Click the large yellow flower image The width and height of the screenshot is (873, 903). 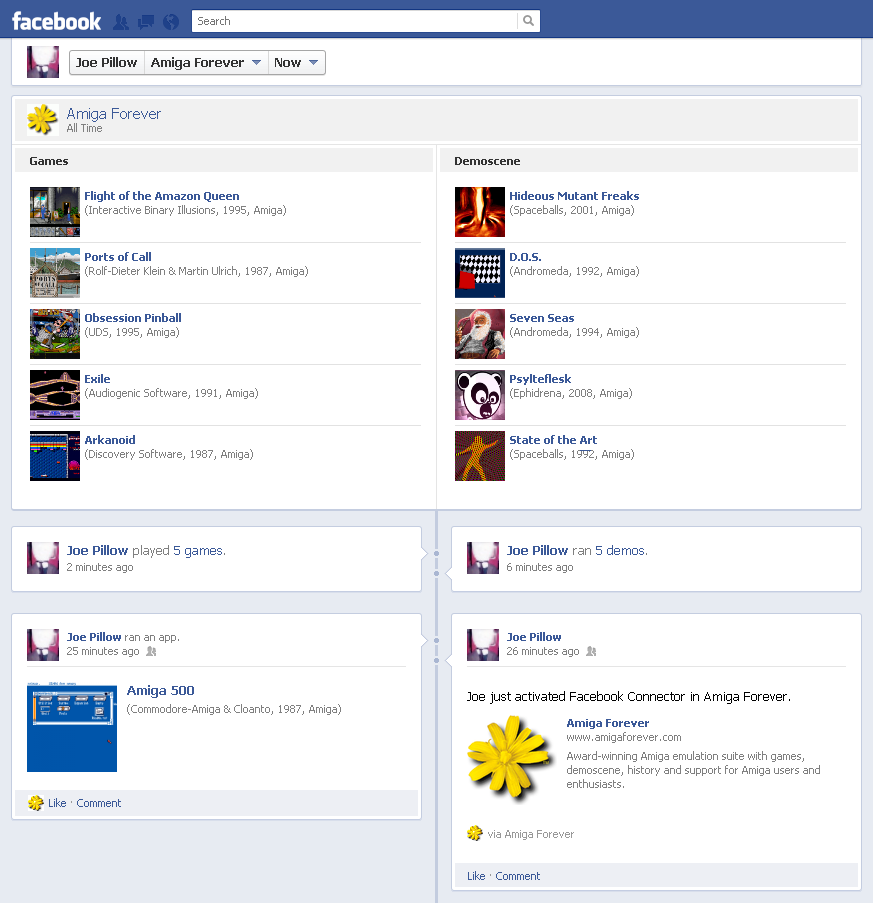click(x=509, y=758)
